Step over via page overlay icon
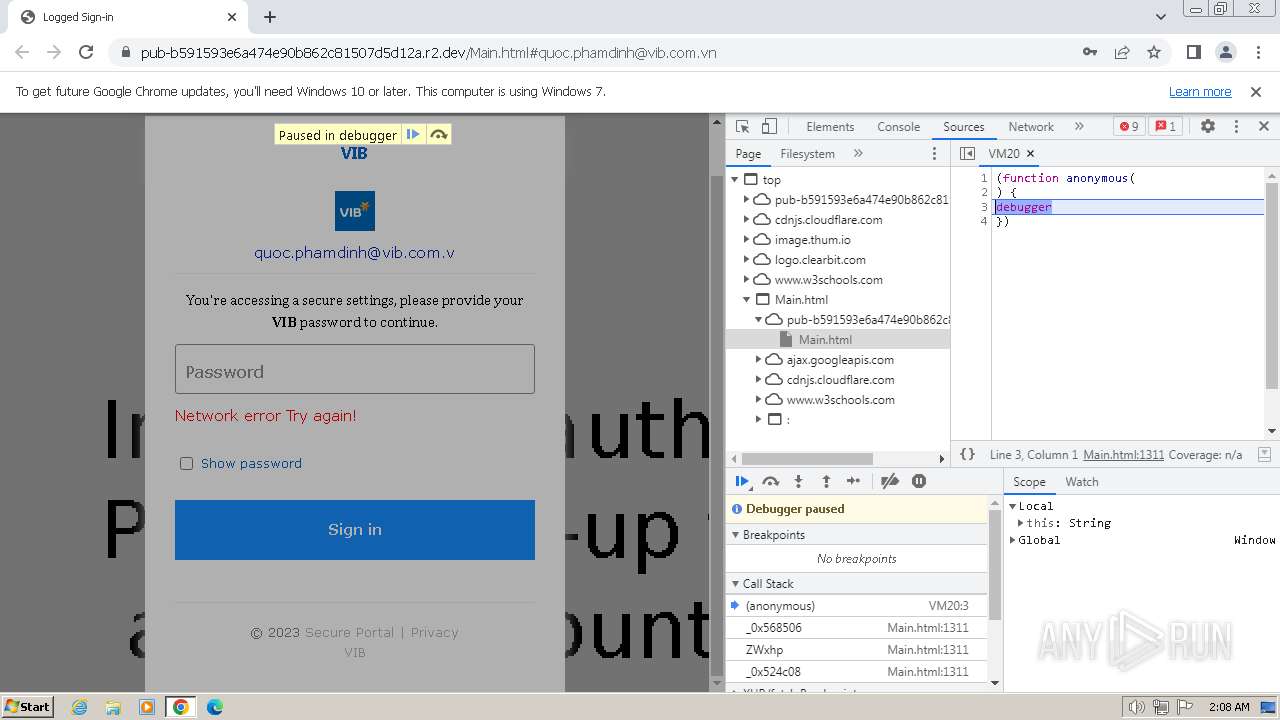 439,134
